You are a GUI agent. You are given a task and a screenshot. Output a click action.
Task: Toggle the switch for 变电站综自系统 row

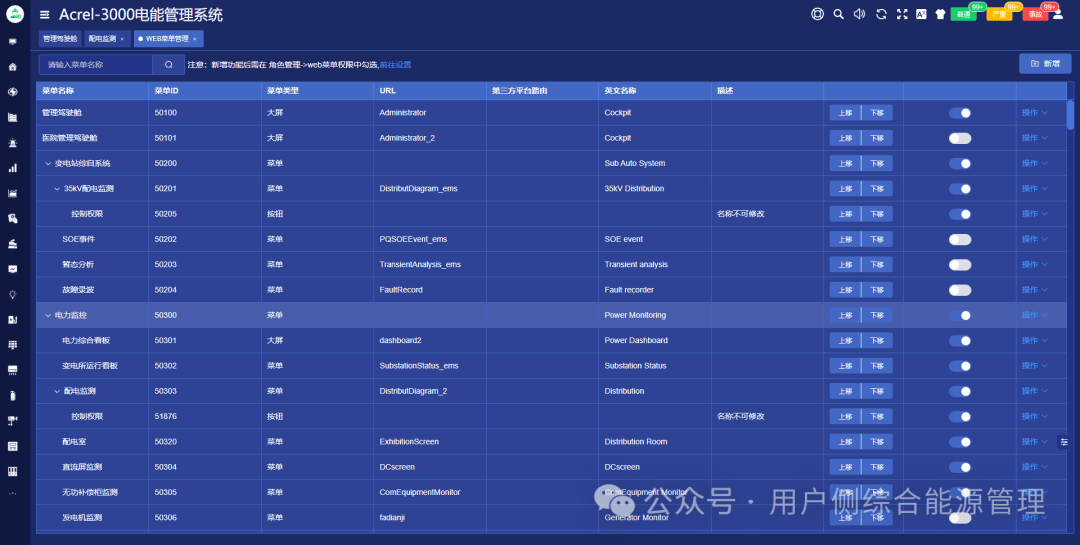pyautogui.click(x=959, y=163)
